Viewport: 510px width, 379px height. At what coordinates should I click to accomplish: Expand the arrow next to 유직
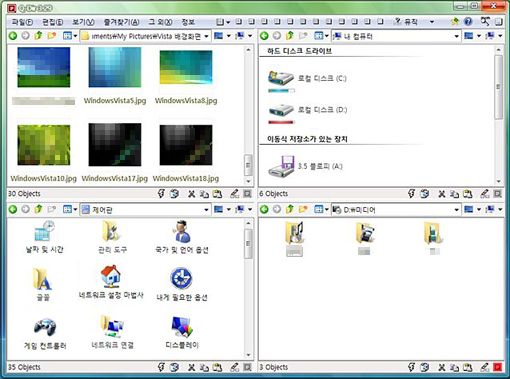coord(432,22)
